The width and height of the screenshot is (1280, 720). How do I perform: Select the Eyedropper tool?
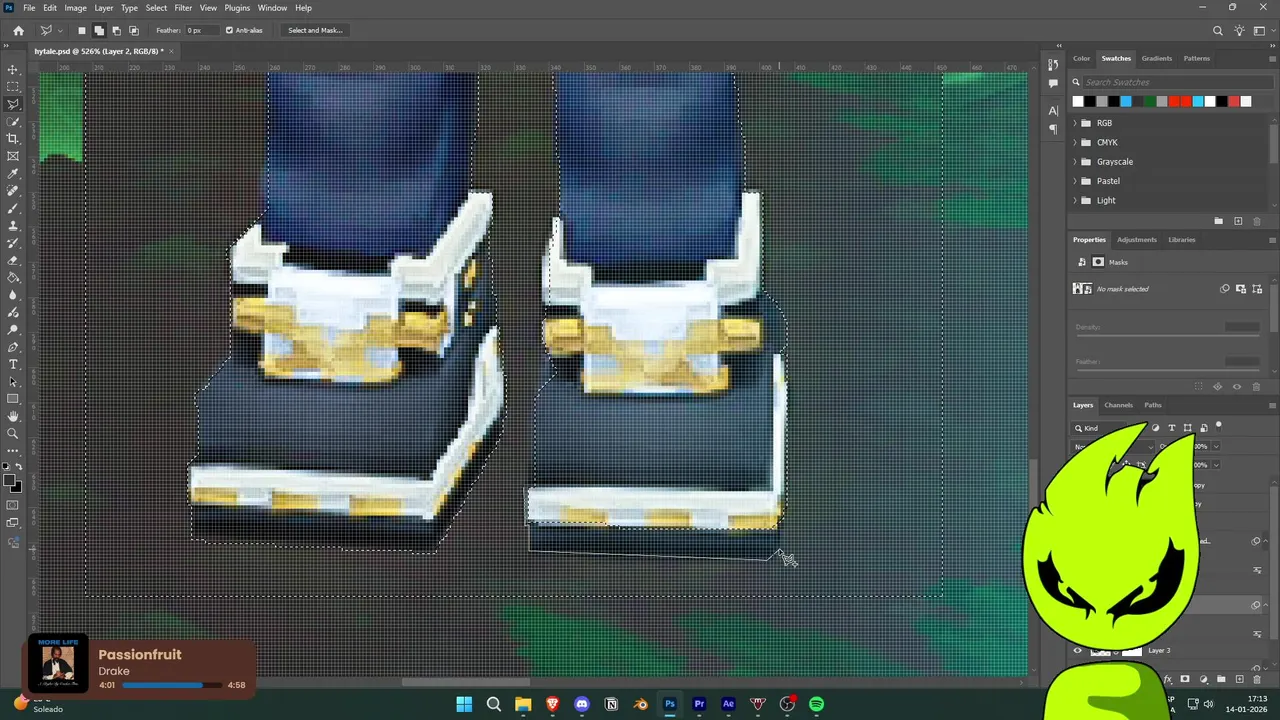(13, 173)
